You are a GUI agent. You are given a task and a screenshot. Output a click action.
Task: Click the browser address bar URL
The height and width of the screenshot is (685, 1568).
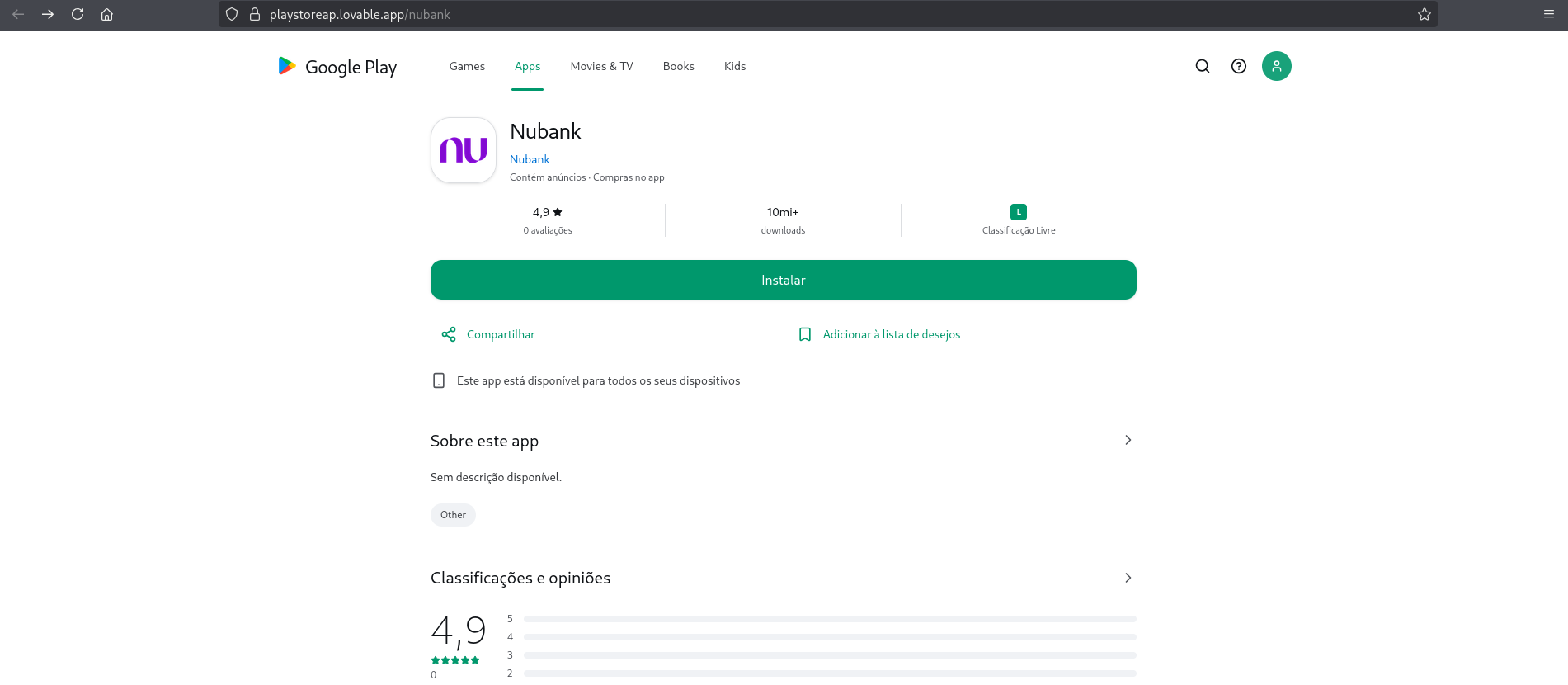[x=360, y=14]
